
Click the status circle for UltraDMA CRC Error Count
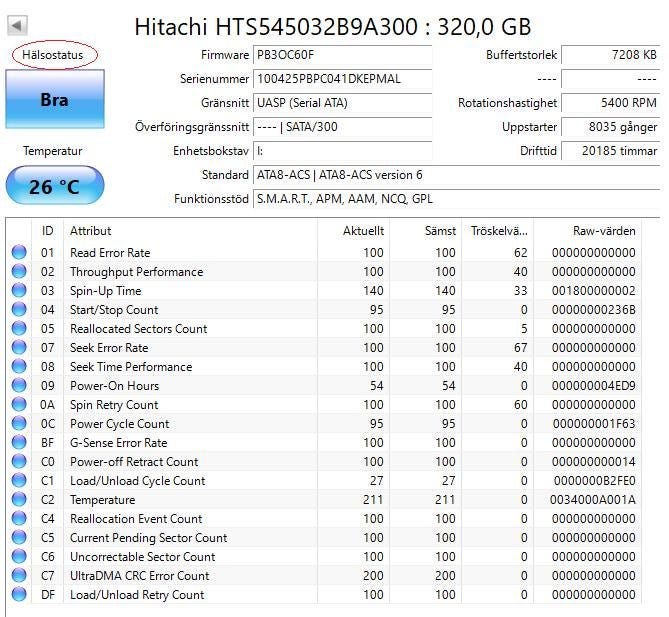pos(19,576)
